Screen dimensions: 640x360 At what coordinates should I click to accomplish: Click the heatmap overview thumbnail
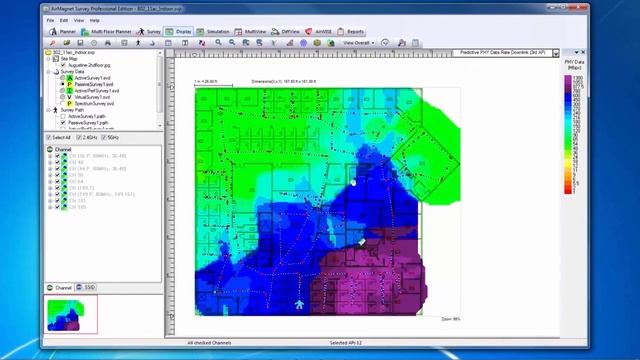(71, 314)
